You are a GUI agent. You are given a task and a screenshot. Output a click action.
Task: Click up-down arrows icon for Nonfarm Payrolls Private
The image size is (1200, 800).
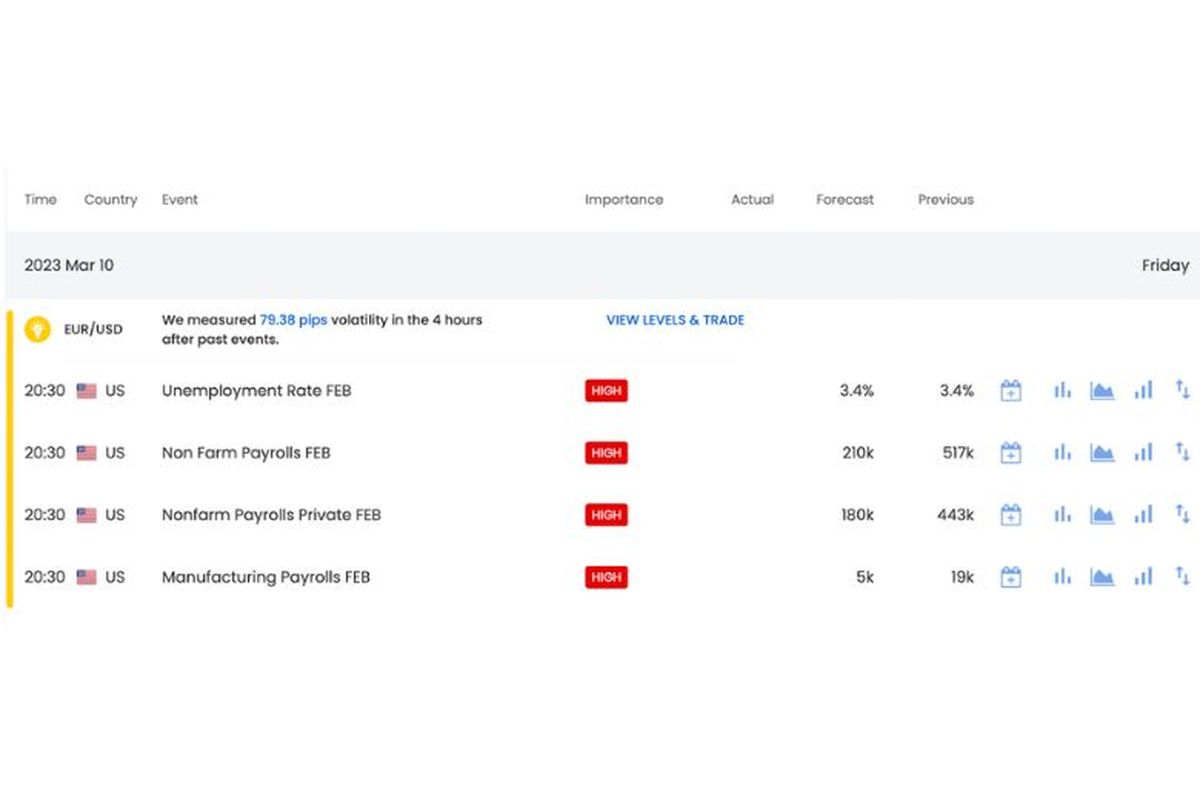1182,514
